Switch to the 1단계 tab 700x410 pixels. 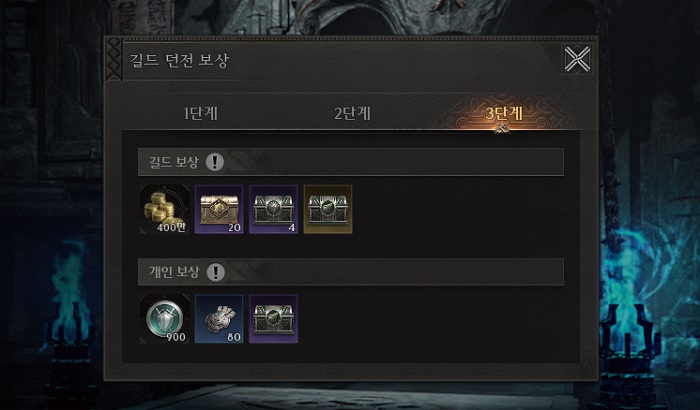[201, 113]
